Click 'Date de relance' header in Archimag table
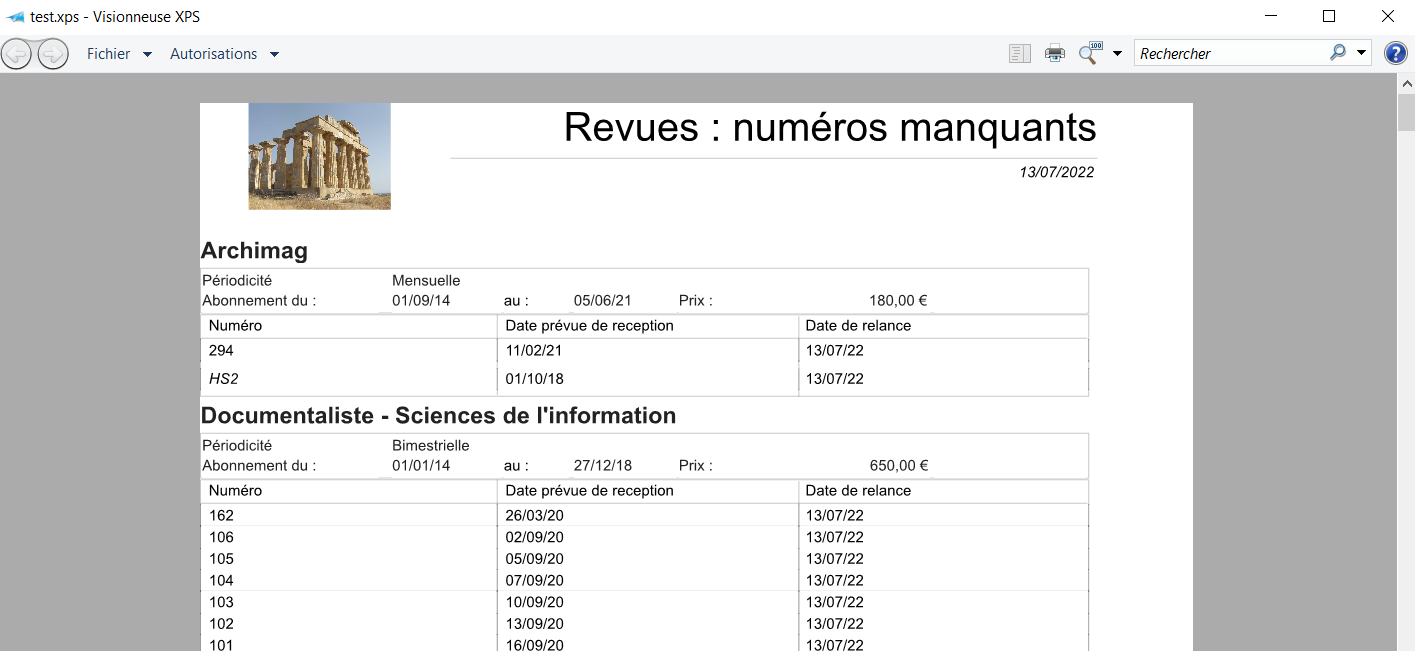Image resolution: width=1415 pixels, height=651 pixels. click(858, 326)
